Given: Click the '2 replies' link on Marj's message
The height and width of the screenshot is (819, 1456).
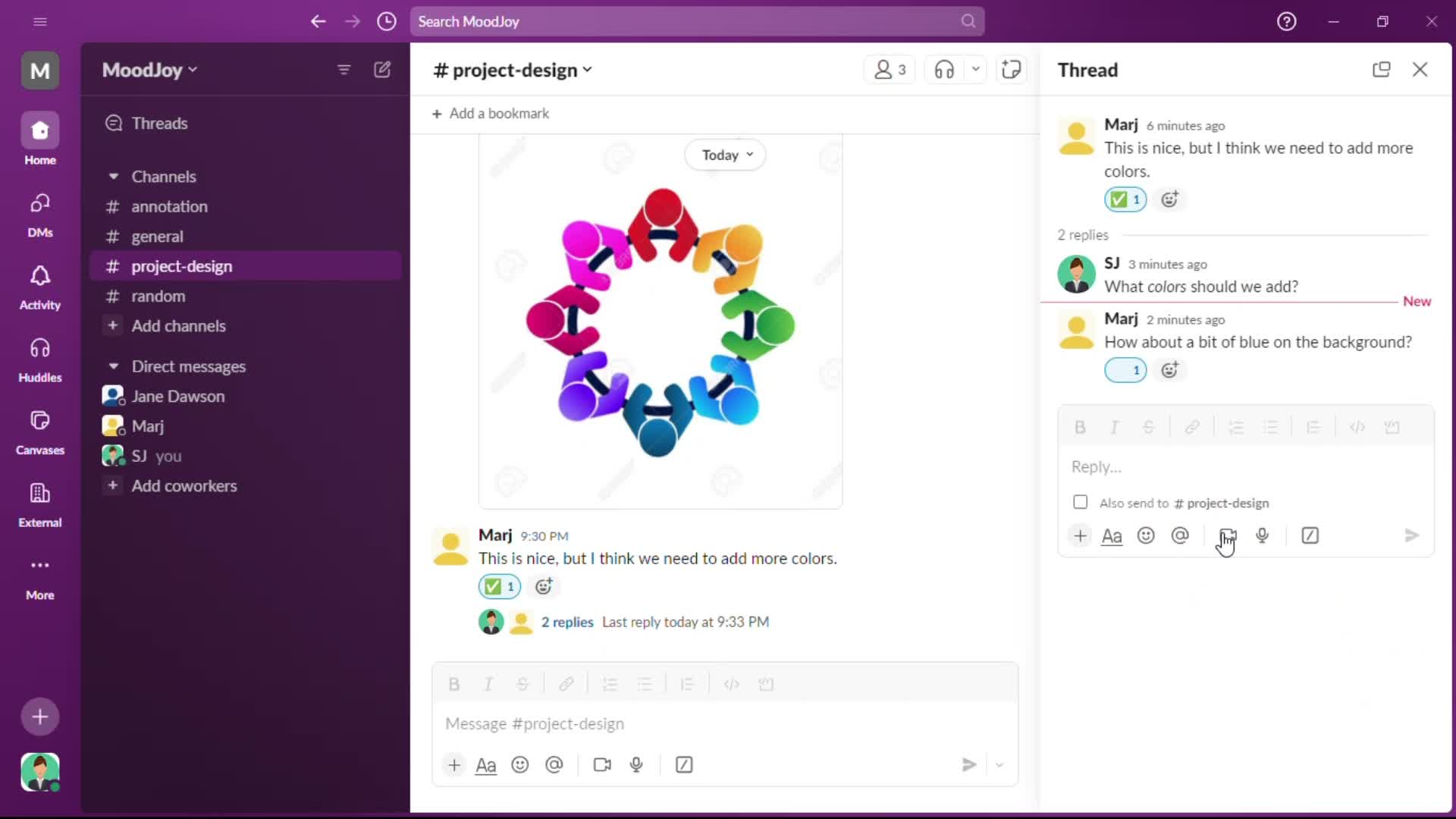Looking at the screenshot, I should pyautogui.click(x=567, y=621).
